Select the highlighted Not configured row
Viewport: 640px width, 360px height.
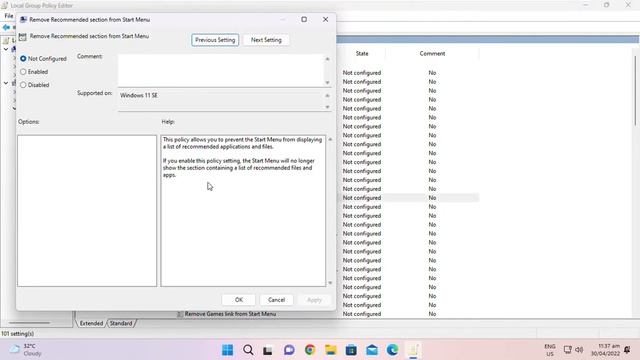click(408, 198)
